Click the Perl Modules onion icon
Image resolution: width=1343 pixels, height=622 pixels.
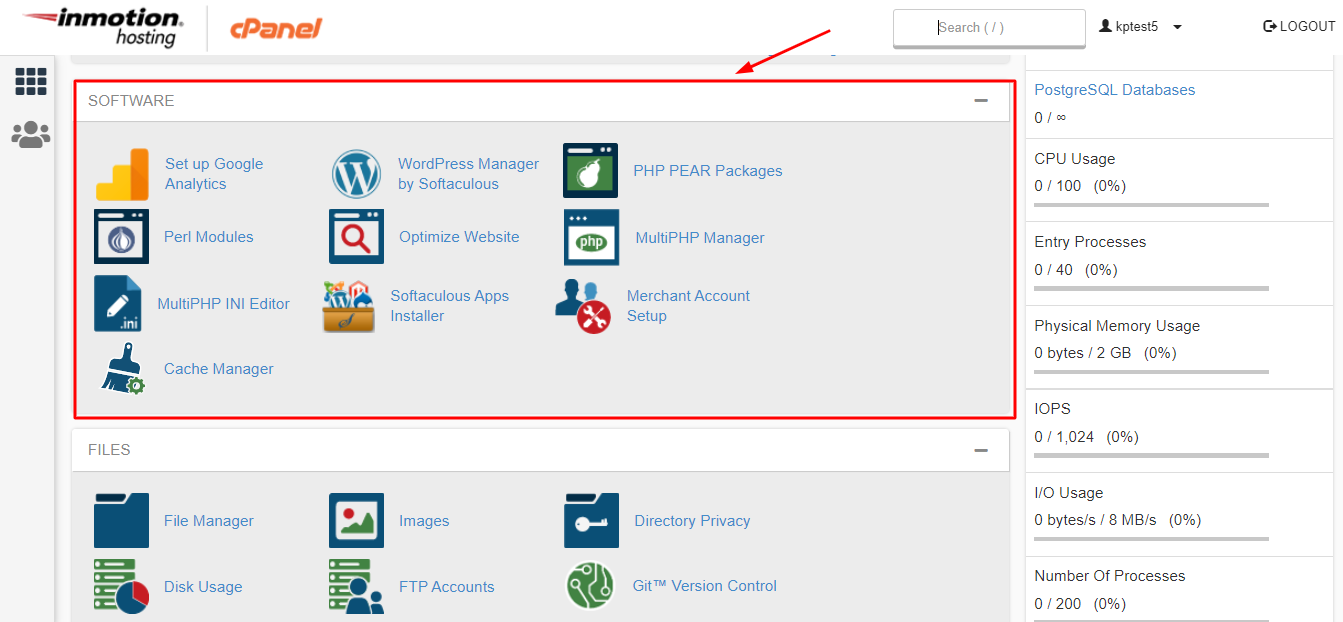(122, 237)
